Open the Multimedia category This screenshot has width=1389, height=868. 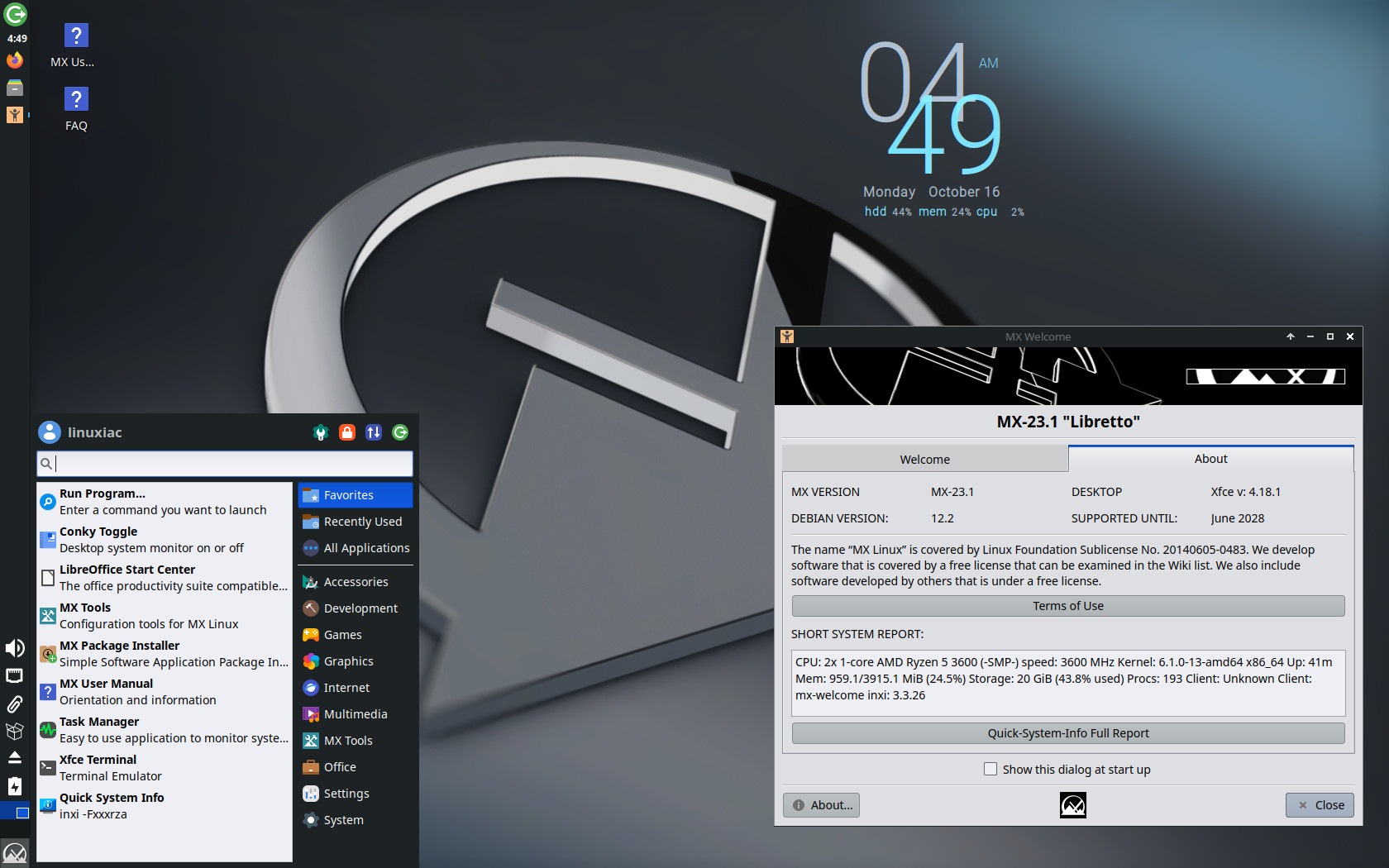[x=356, y=714]
